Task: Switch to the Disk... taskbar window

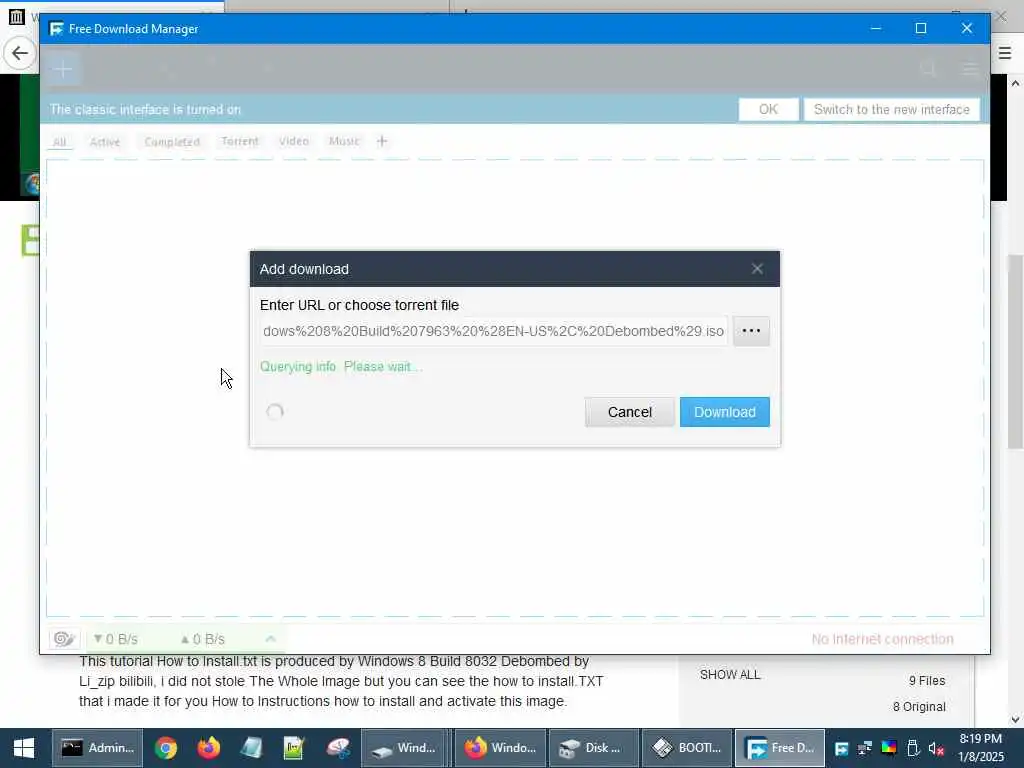Action: click(x=593, y=748)
